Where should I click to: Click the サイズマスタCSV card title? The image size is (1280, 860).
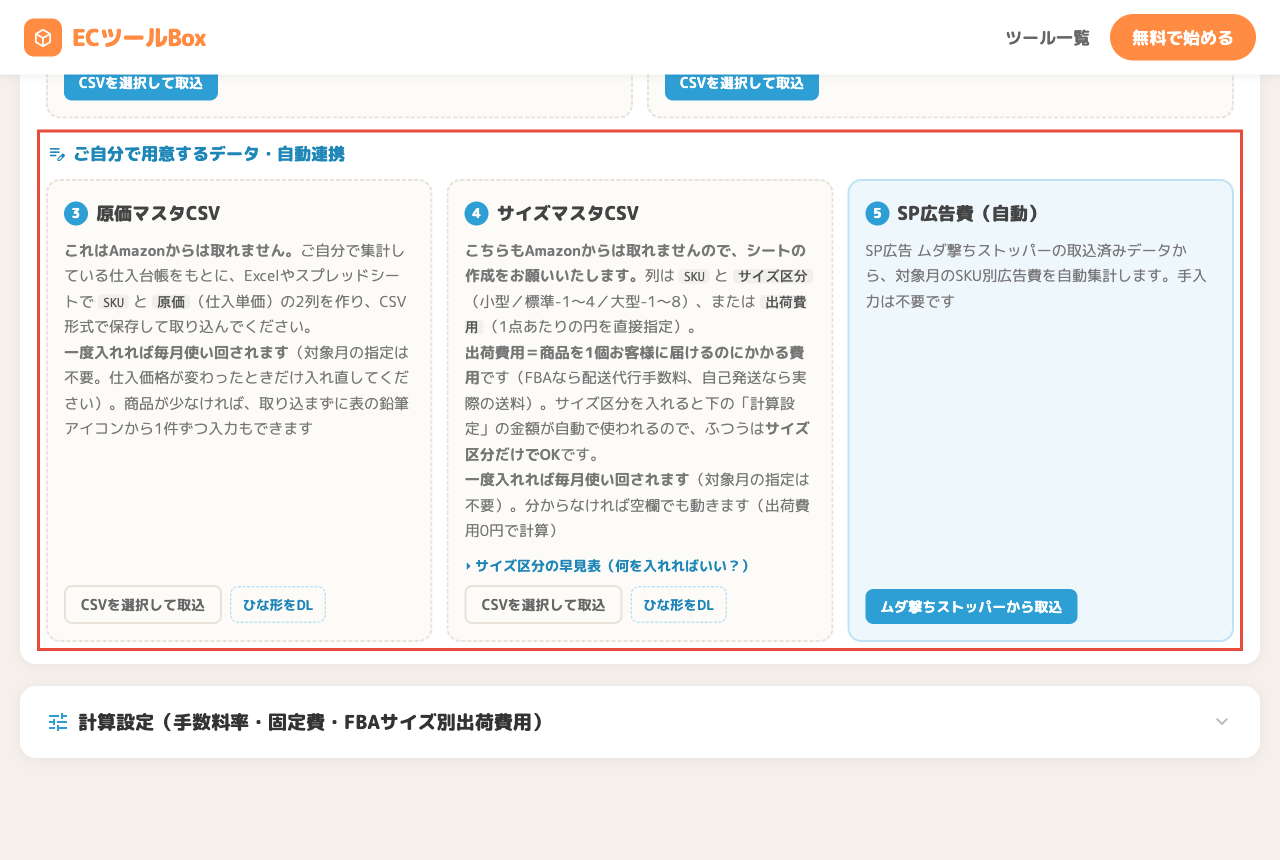568,213
